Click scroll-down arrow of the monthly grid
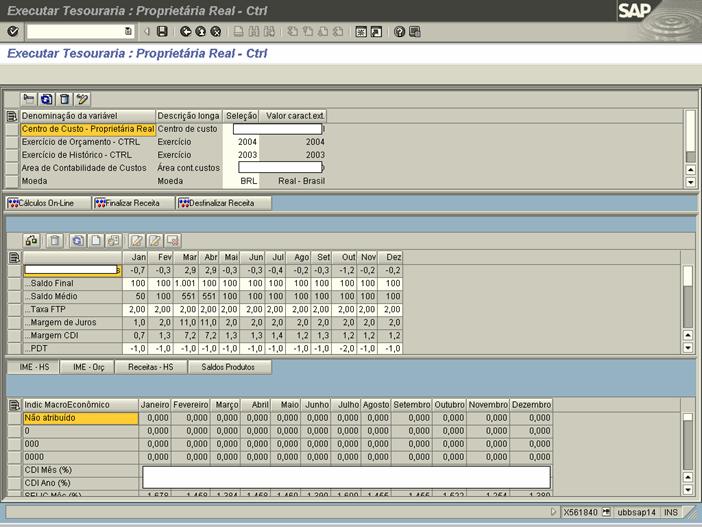Screen dimensions: 702x527 click(688, 347)
